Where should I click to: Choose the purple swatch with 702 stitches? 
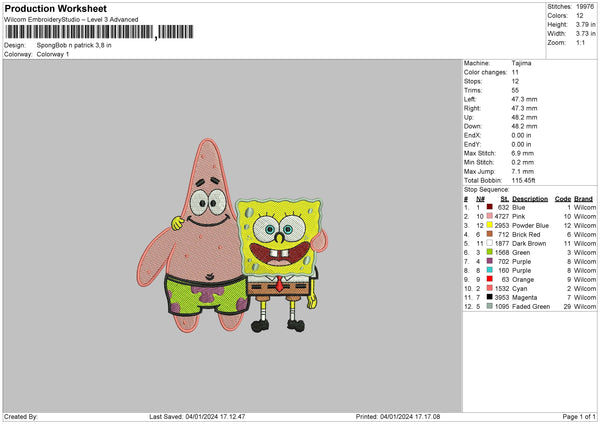tap(489, 261)
